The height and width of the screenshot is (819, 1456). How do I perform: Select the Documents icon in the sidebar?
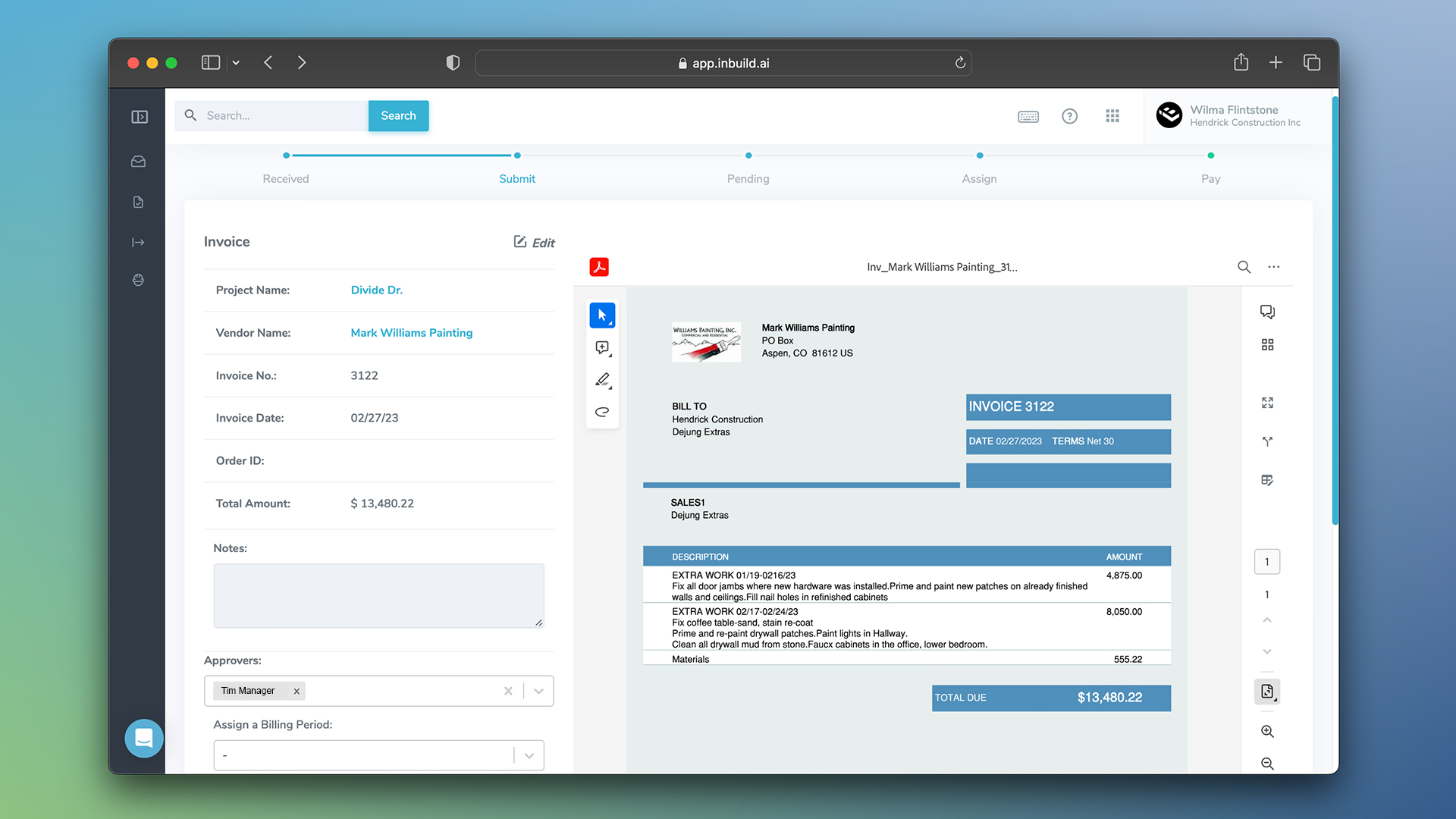click(x=139, y=202)
